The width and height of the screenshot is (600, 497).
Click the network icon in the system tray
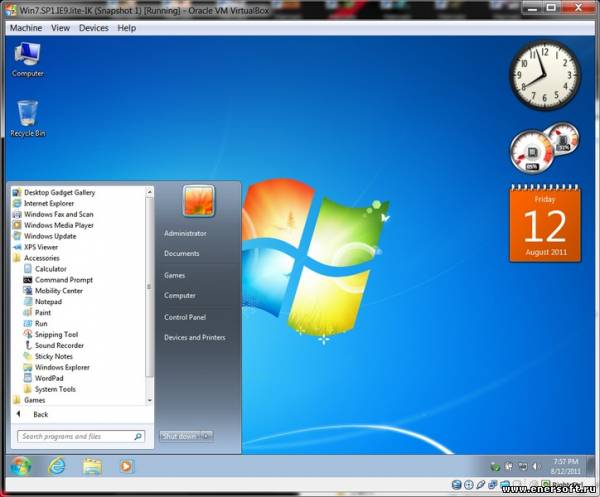point(522,466)
